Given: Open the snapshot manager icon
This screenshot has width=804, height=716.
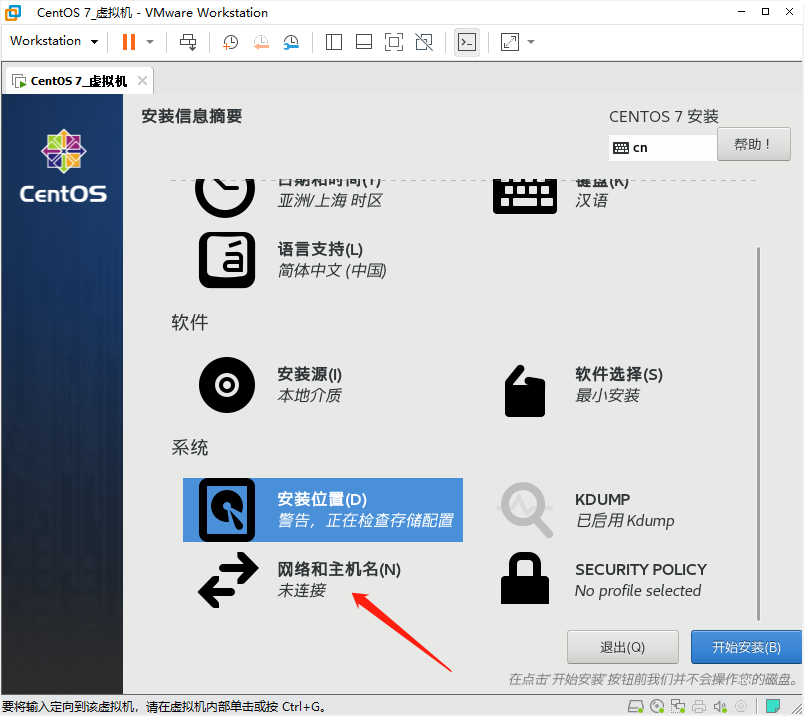Looking at the screenshot, I should 291,42.
